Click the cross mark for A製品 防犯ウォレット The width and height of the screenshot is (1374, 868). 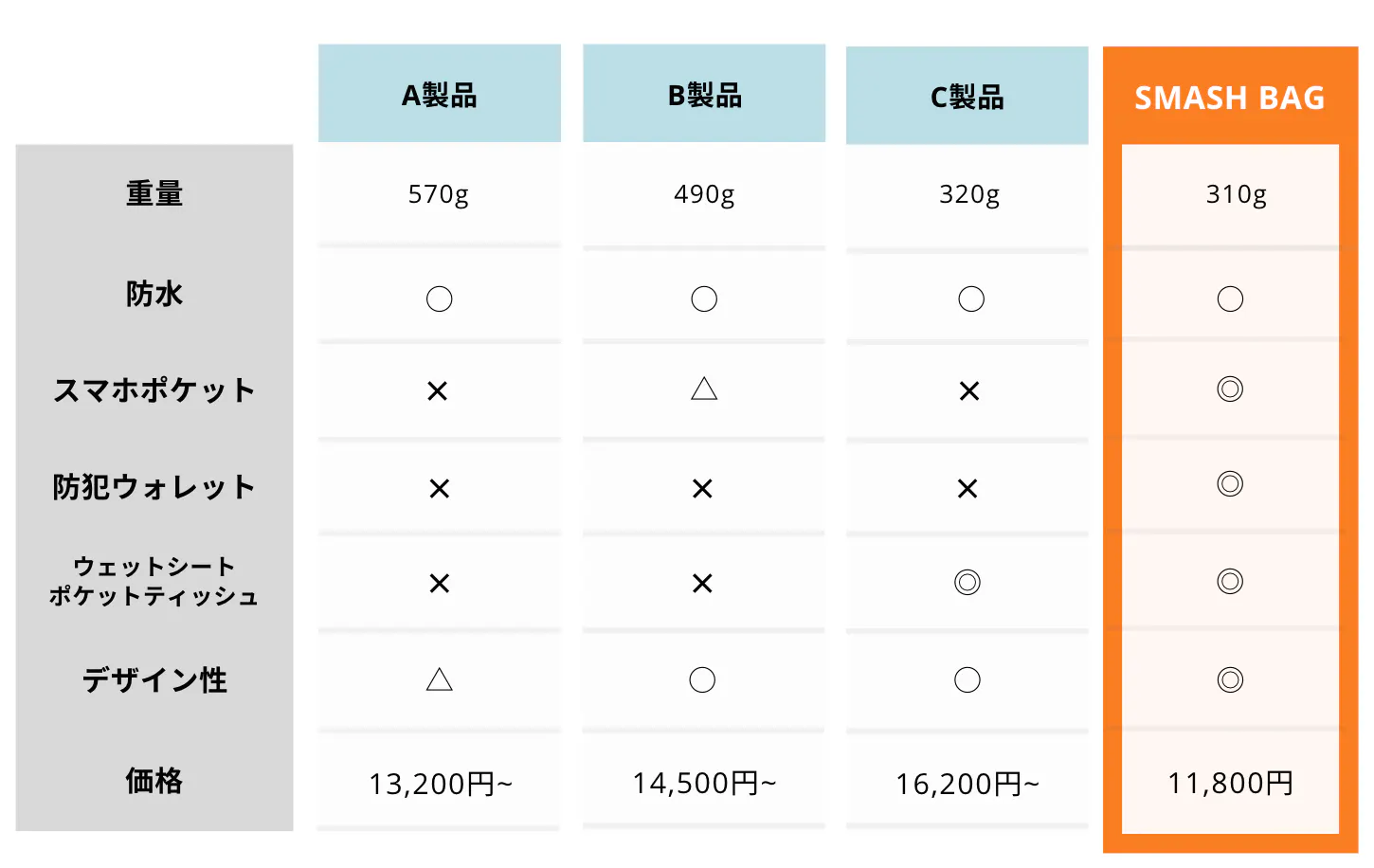[439, 489]
